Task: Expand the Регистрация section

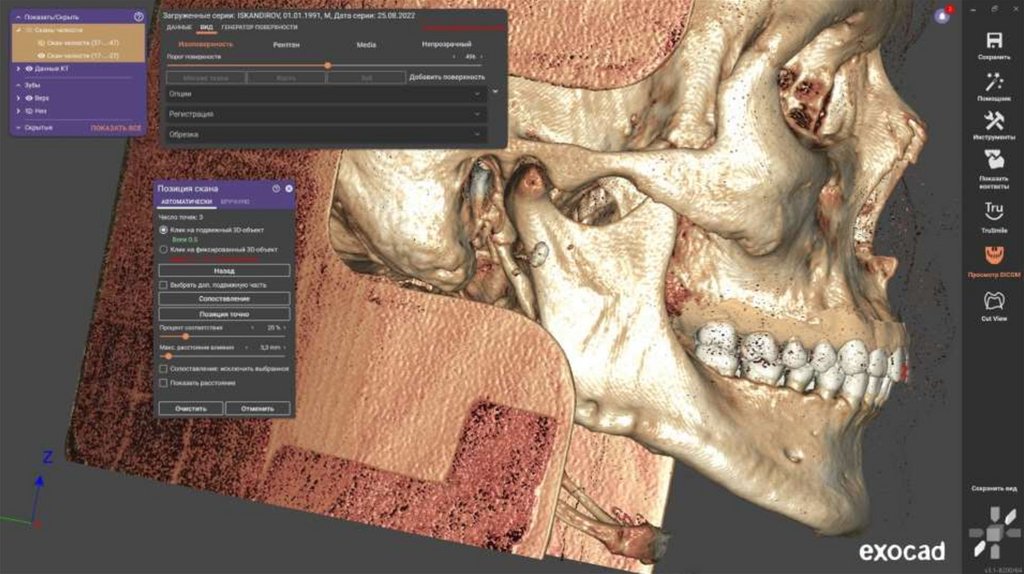Action: tap(326, 114)
